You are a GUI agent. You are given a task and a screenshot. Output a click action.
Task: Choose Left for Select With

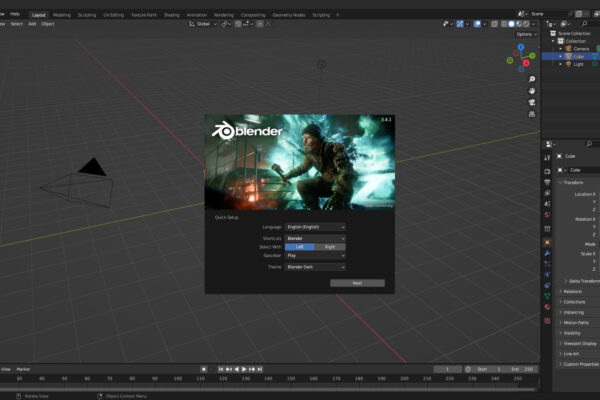click(300, 247)
